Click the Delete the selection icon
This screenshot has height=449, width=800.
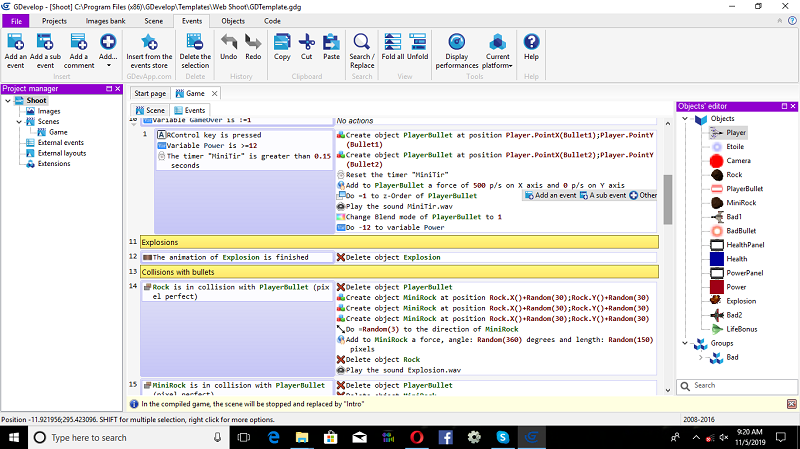click(x=195, y=41)
